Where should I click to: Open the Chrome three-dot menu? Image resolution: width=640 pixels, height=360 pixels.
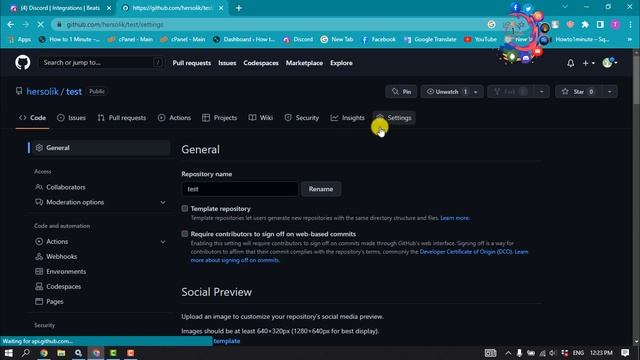[631, 24]
